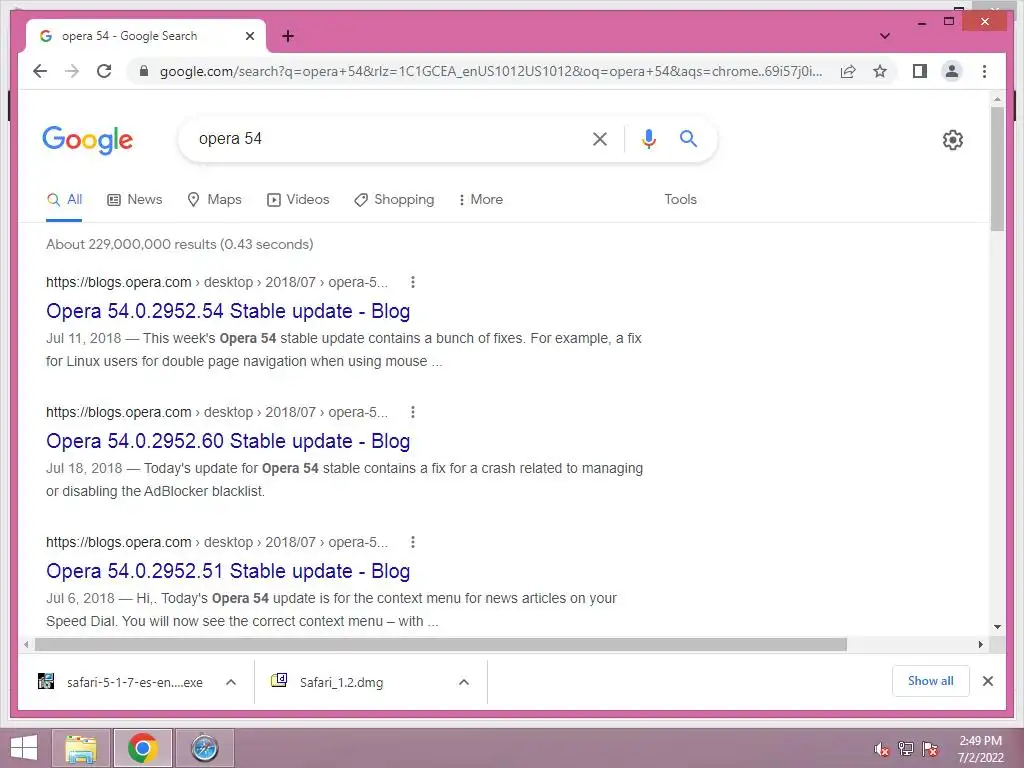Image resolution: width=1024 pixels, height=768 pixels.
Task: Switch to the Maps tab
Action: coord(214,200)
